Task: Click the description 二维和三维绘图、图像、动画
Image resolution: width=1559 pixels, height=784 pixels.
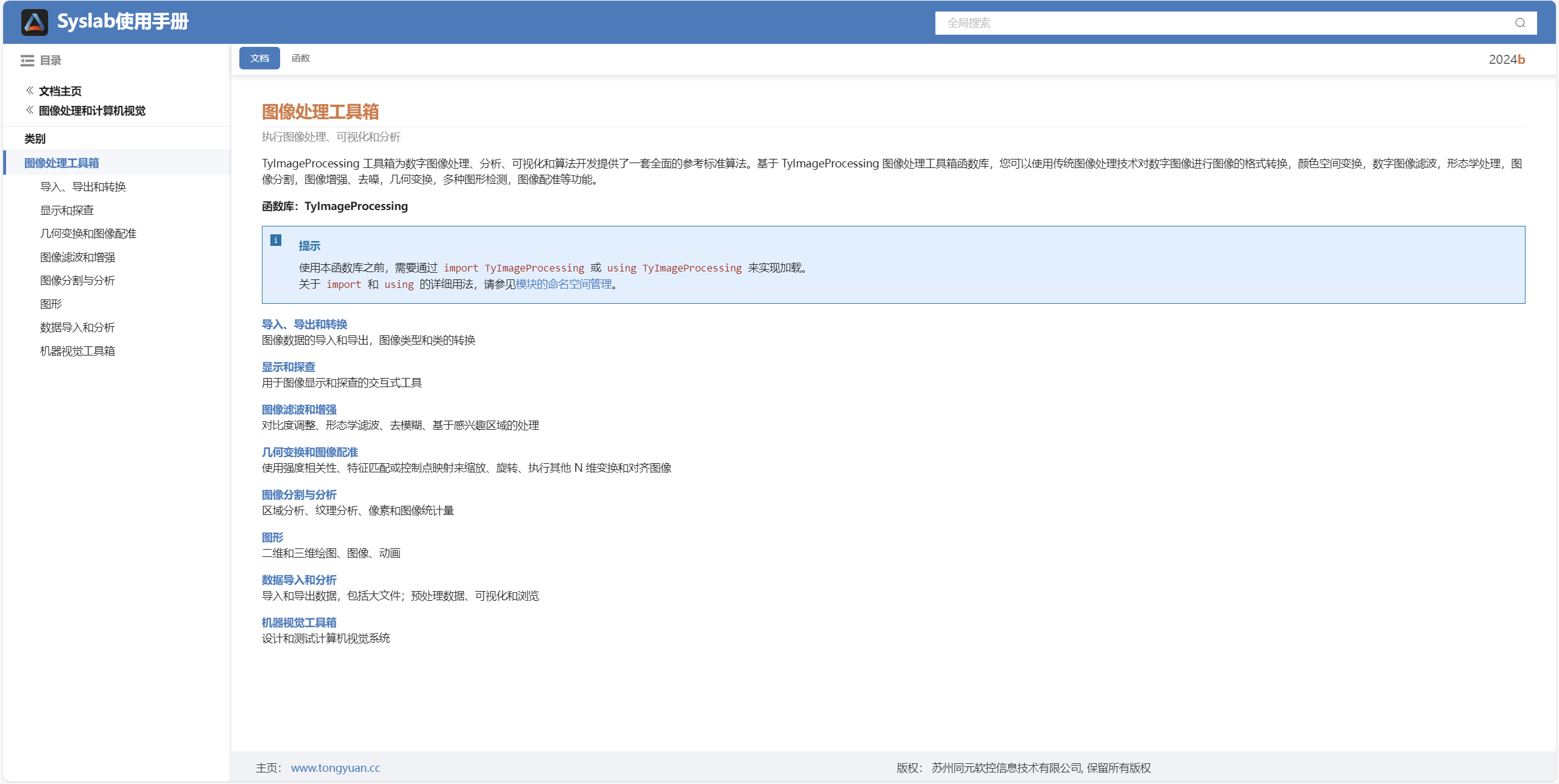Action: coord(331,553)
